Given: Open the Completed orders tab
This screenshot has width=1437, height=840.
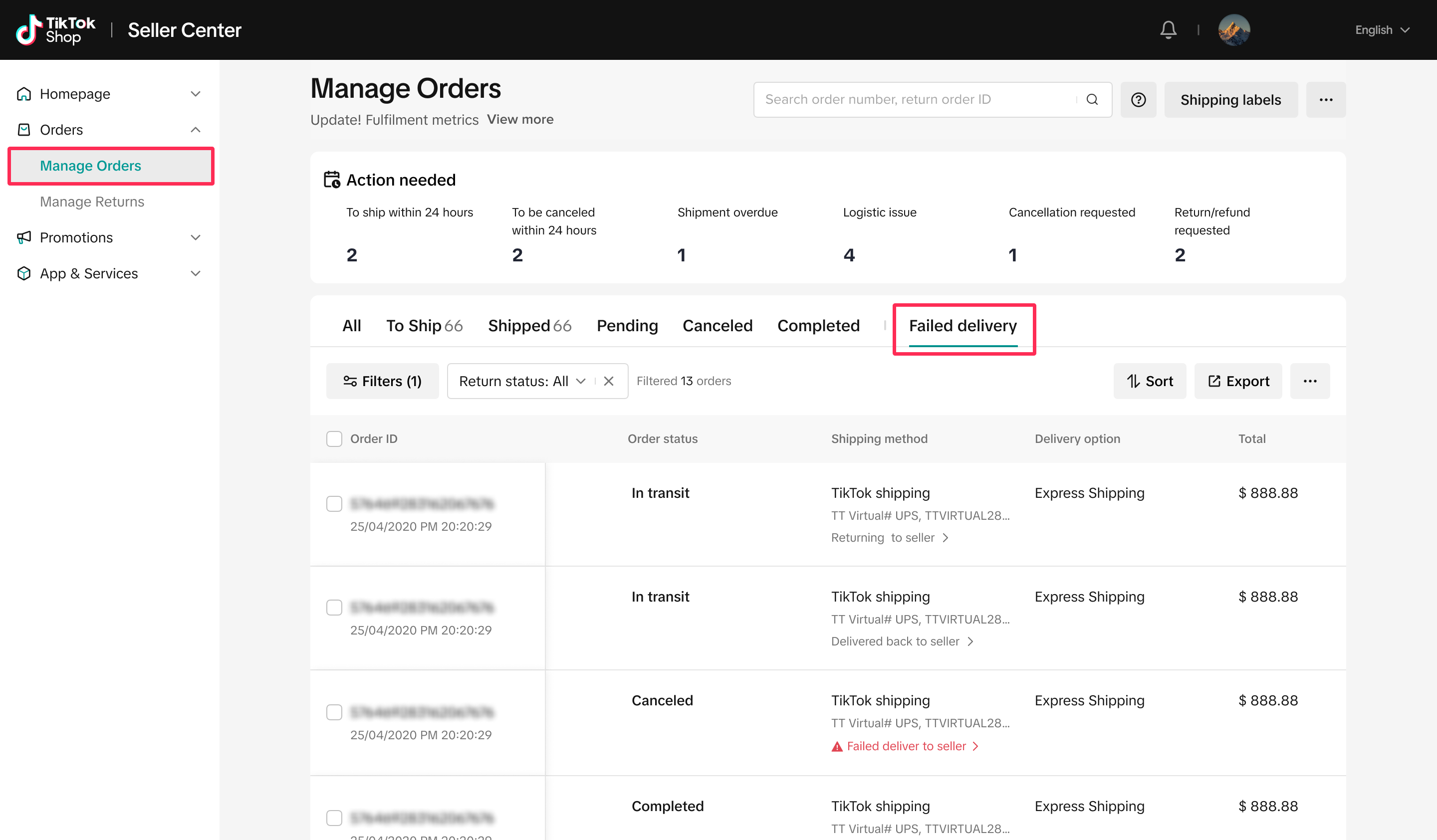Looking at the screenshot, I should [818, 325].
